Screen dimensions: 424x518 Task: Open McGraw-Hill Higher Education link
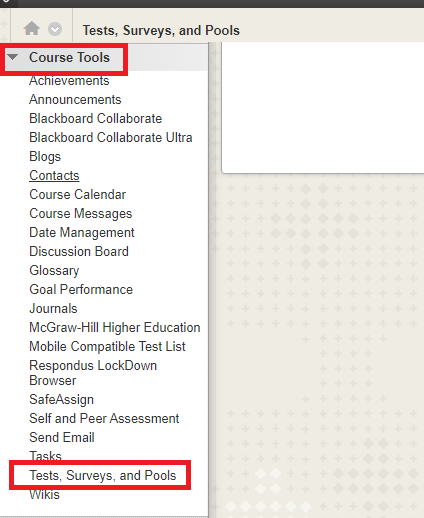(115, 328)
